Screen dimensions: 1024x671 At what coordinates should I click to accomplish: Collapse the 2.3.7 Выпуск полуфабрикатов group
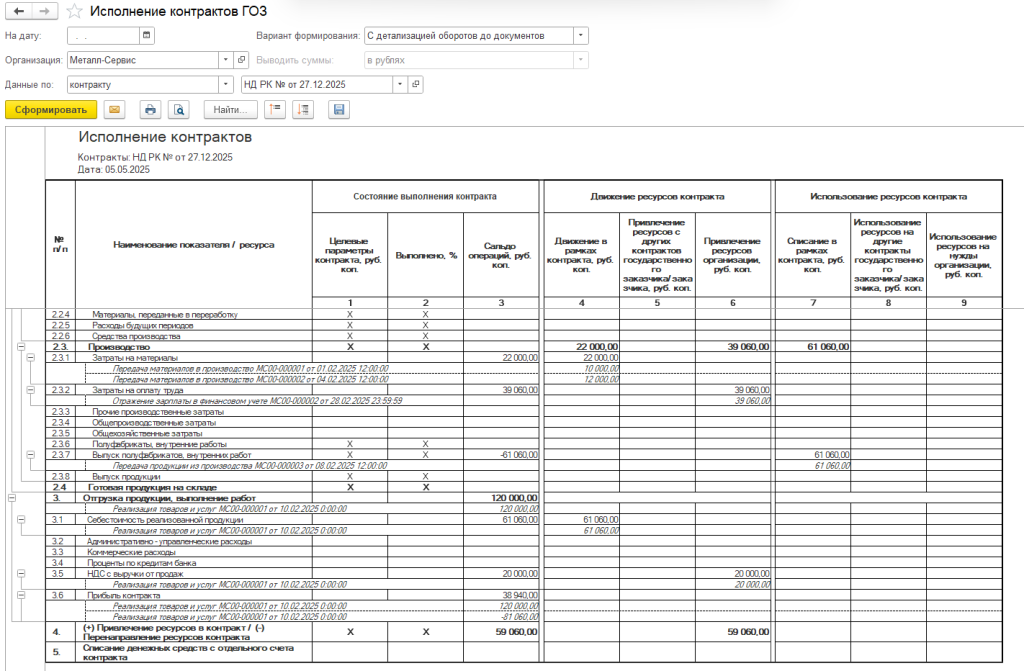(x=30, y=455)
